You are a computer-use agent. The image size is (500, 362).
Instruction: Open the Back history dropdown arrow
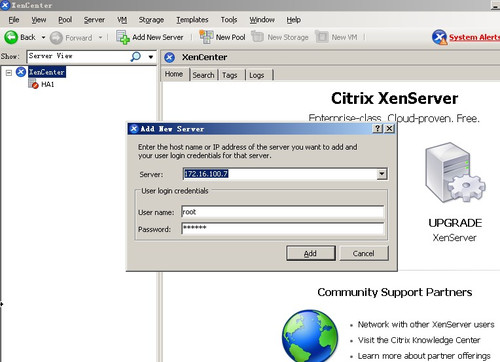tap(43, 37)
